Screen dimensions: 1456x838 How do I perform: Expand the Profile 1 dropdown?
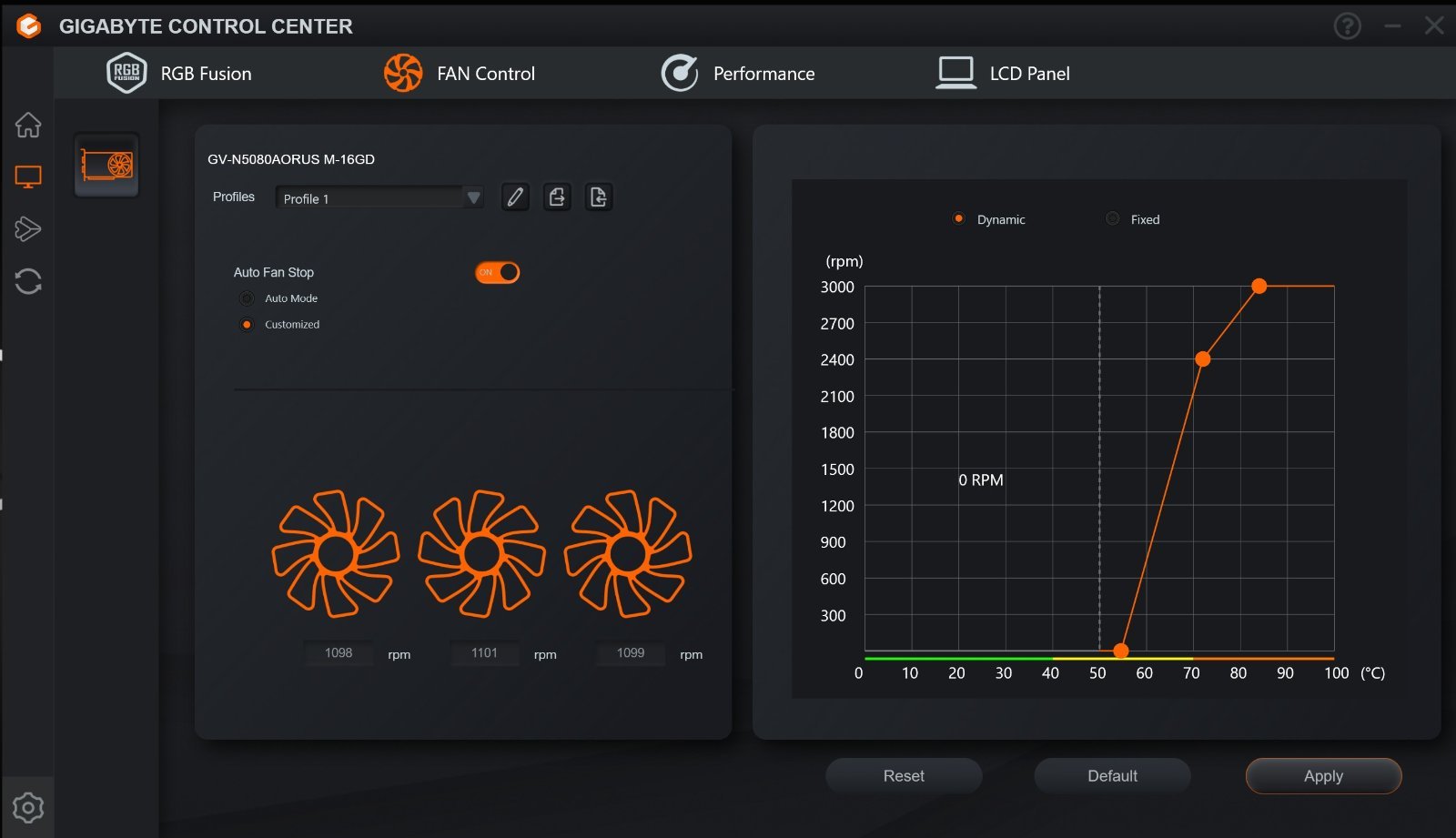(x=472, y=197)
